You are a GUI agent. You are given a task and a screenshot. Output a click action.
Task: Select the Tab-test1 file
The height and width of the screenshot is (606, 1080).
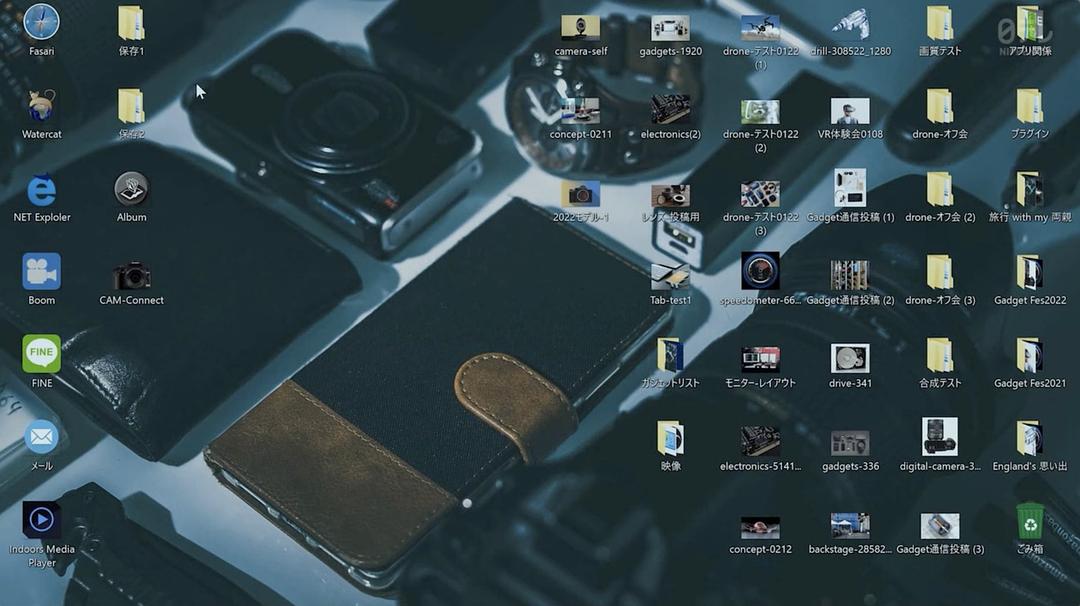click(670, 275)
